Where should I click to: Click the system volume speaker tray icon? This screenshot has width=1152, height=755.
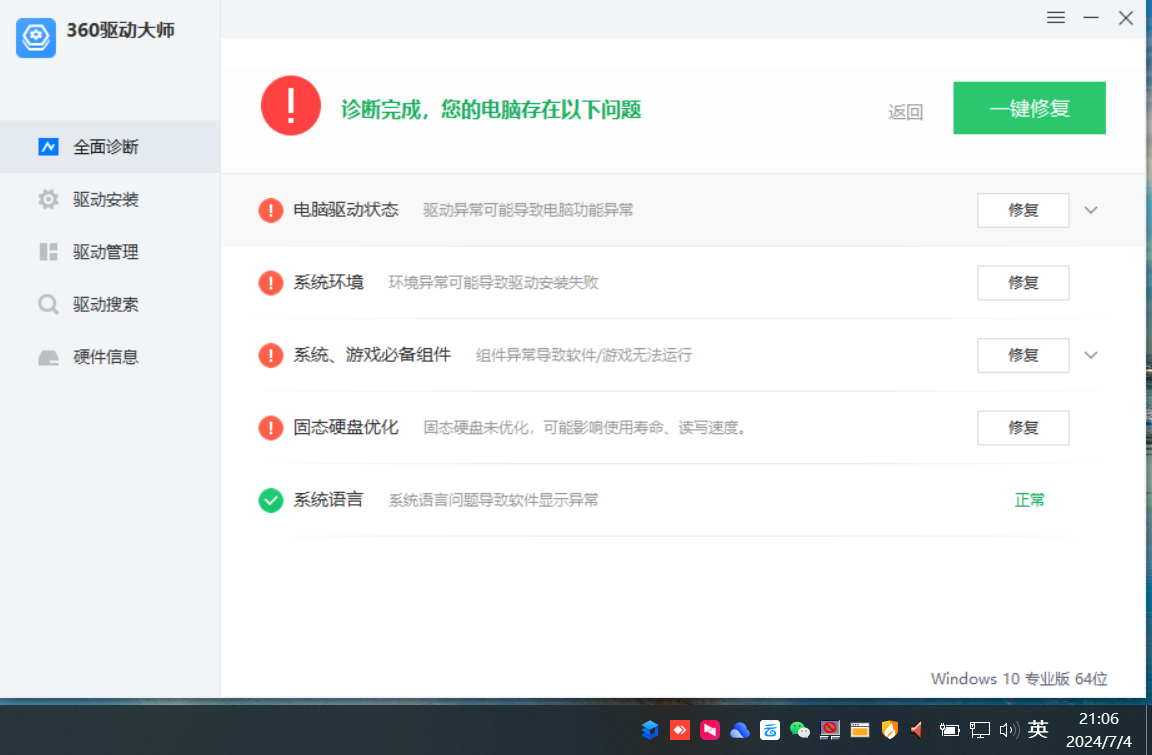[1008, 730]
